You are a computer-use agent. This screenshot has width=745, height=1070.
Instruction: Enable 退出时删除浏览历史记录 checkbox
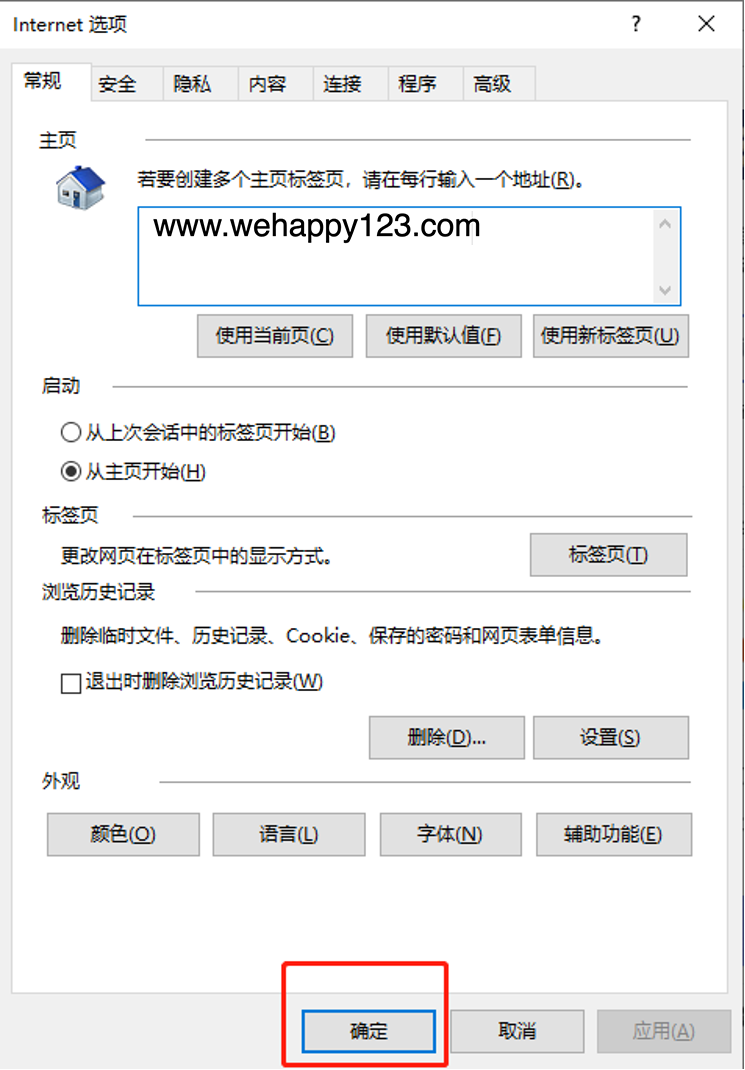[x=71, y=683]
